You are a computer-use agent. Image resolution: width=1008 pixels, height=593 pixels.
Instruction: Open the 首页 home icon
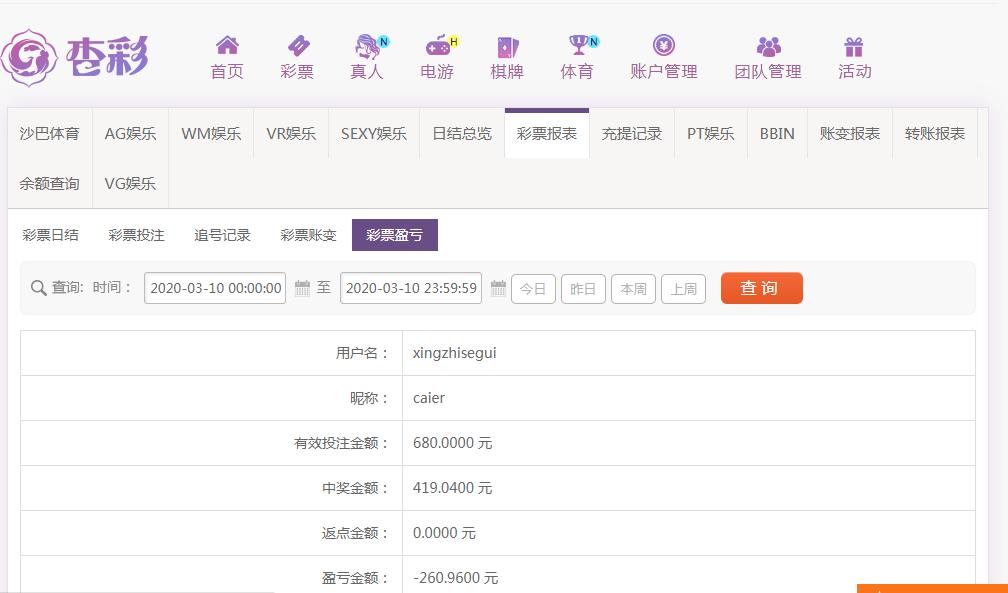227,46
